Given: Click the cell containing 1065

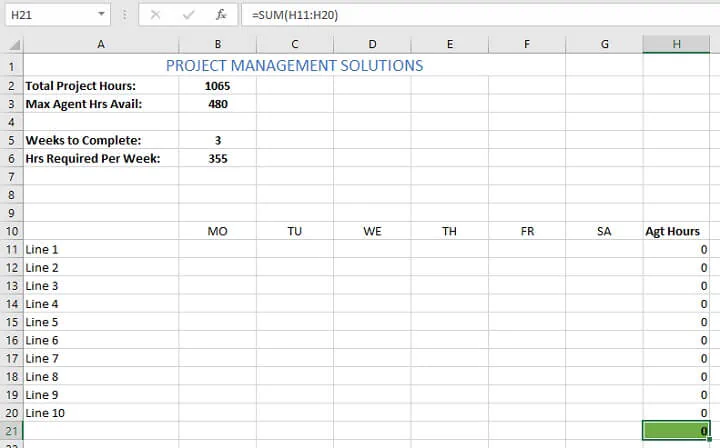Looking at the screenshot, I should [218, 86].
